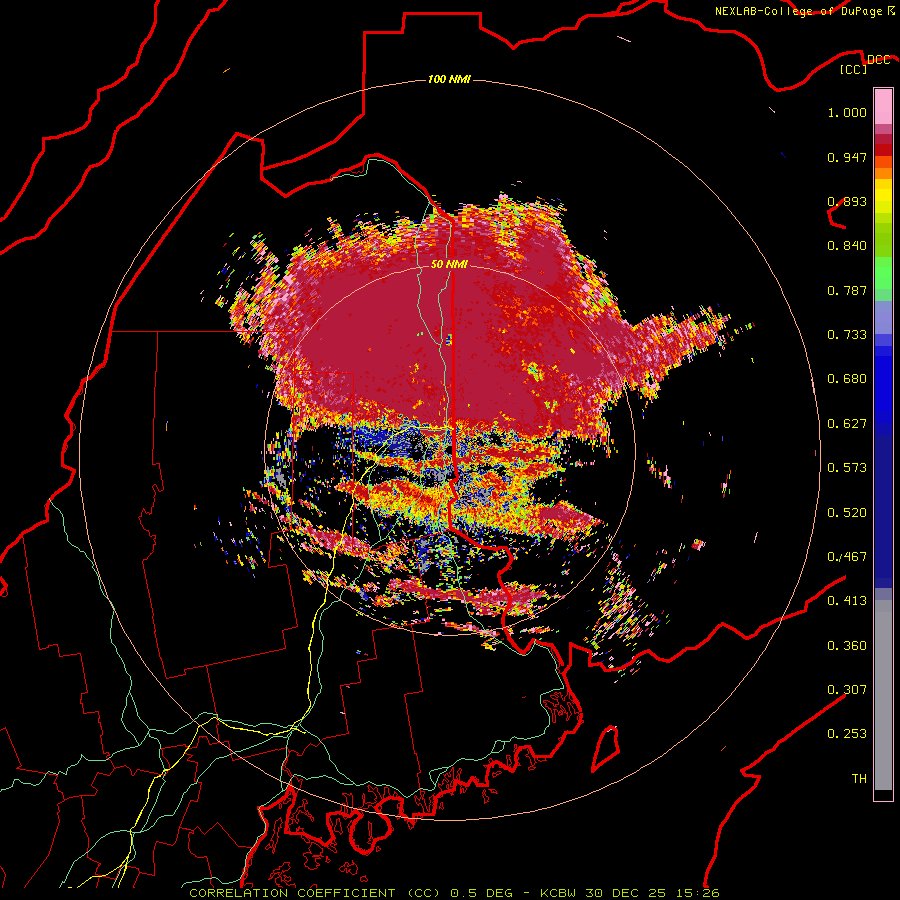Click the 50 NMI range ring label
900x900 pixels.
[x=449, y=264]
